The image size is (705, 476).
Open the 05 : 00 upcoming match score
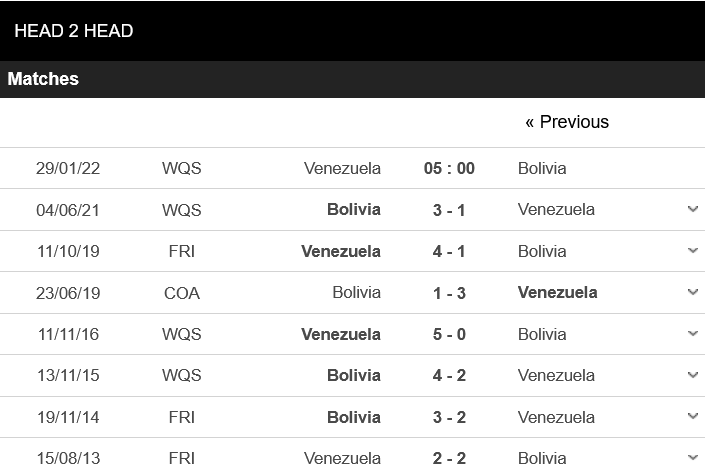(449, 168)
